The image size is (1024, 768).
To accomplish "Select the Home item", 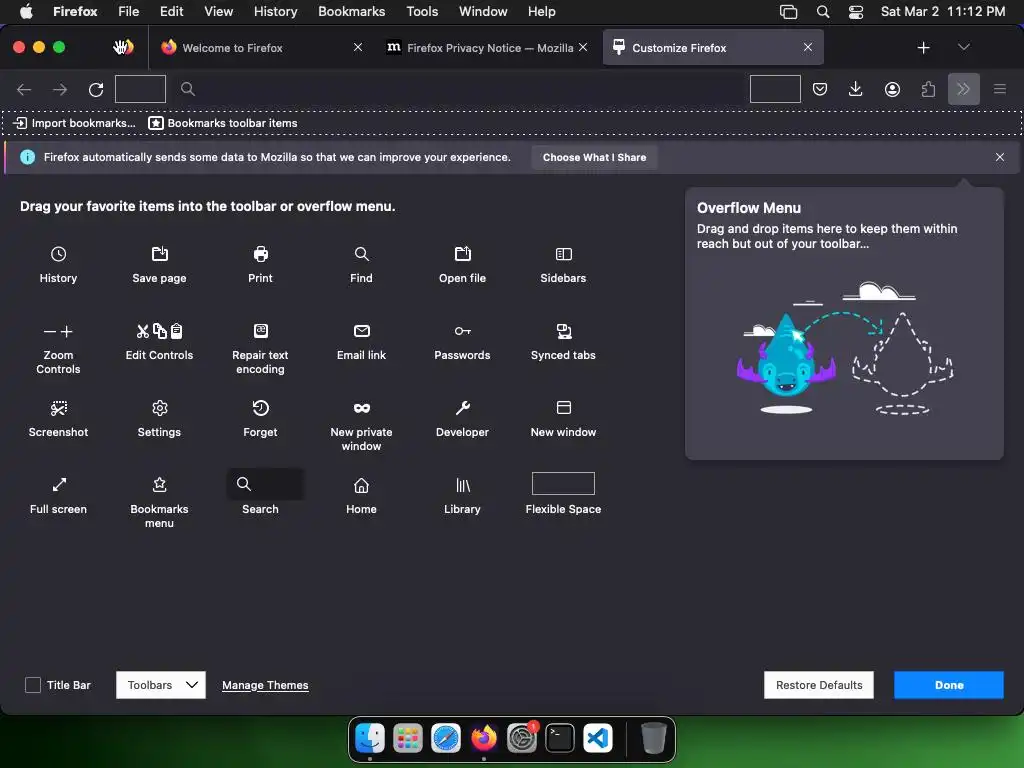I will tap(361, 496).
